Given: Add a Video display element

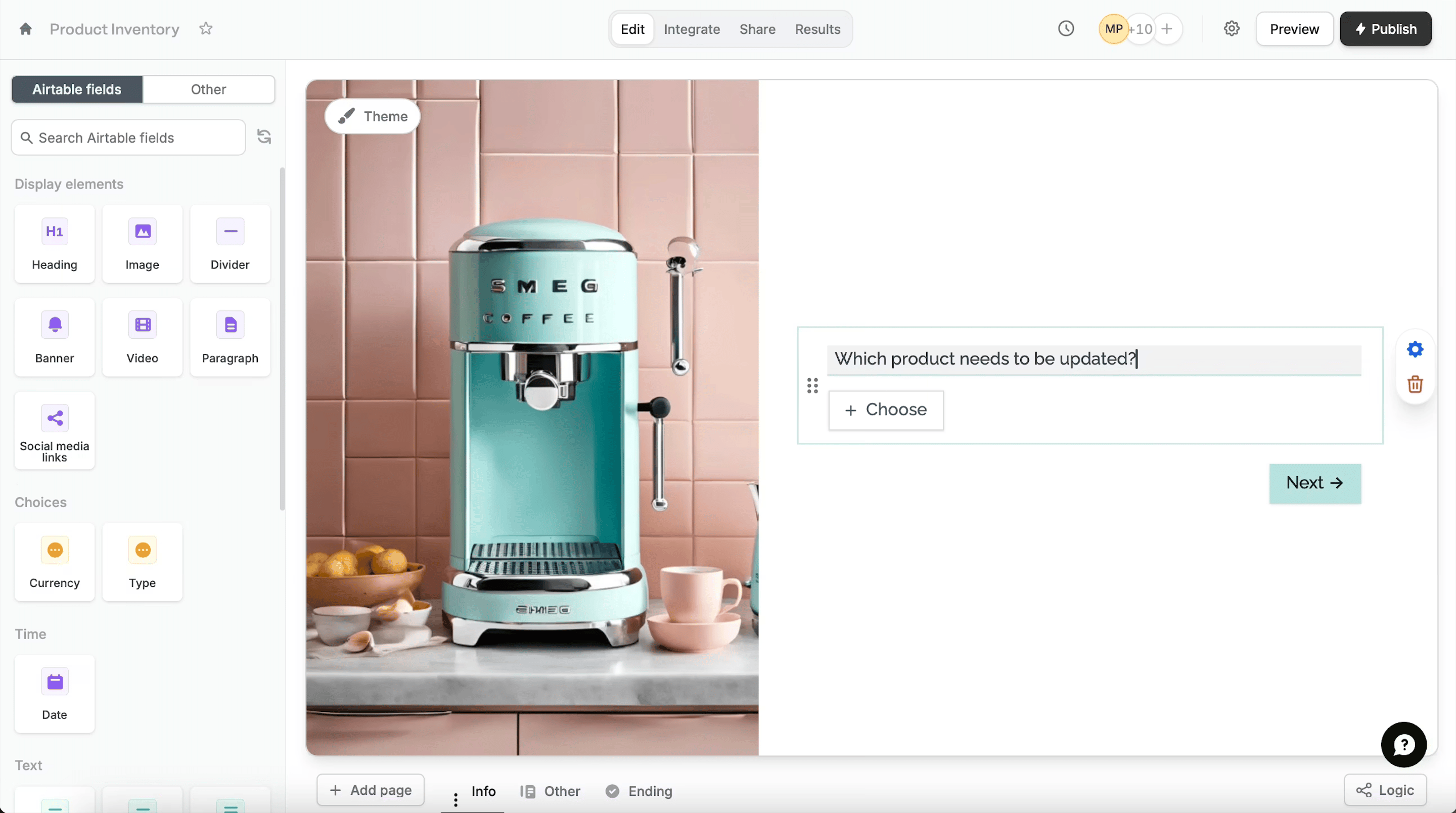Looking at the screenshot, I should 143,337.
